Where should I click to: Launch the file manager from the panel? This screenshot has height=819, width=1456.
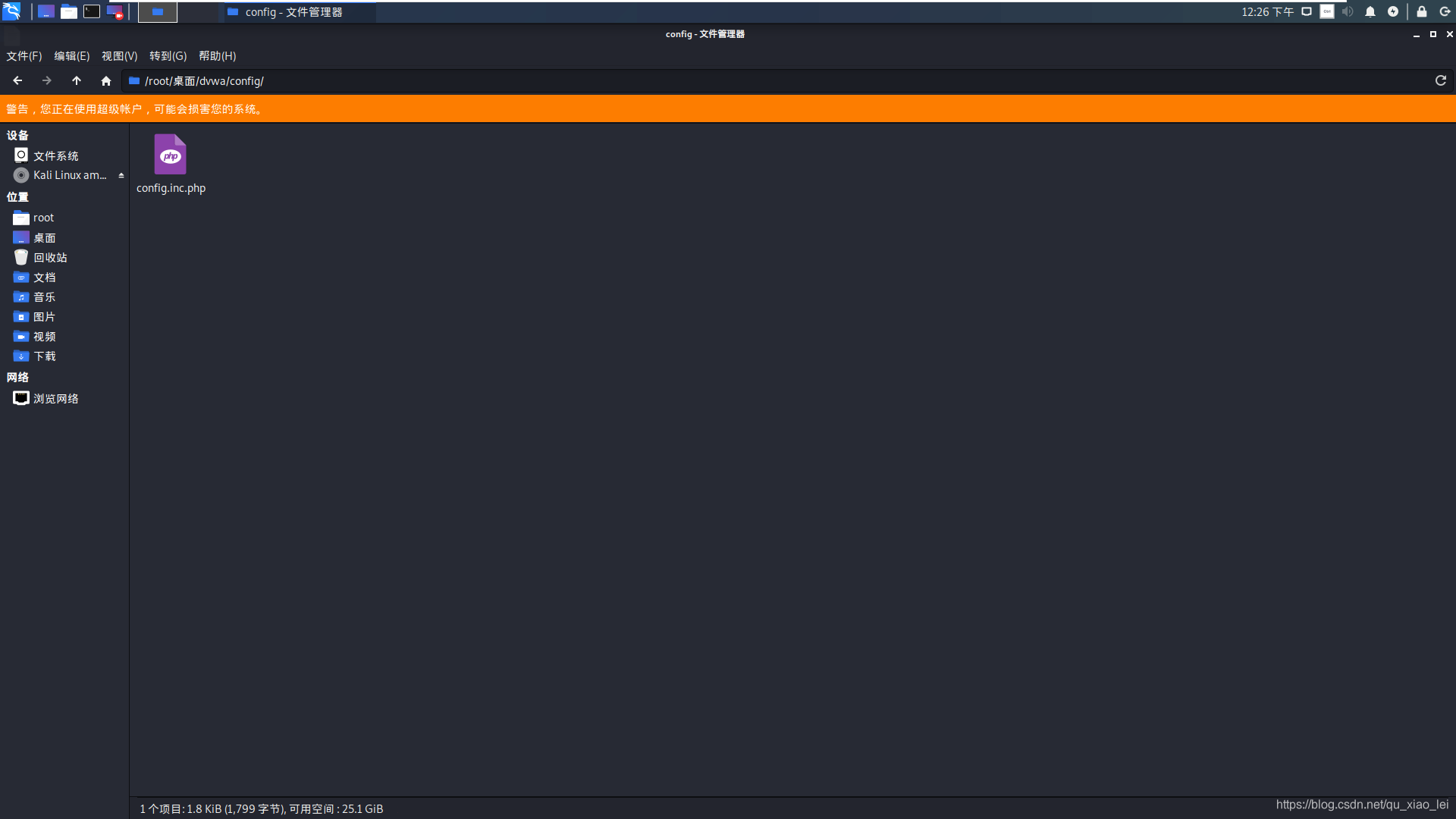[69, 11]
